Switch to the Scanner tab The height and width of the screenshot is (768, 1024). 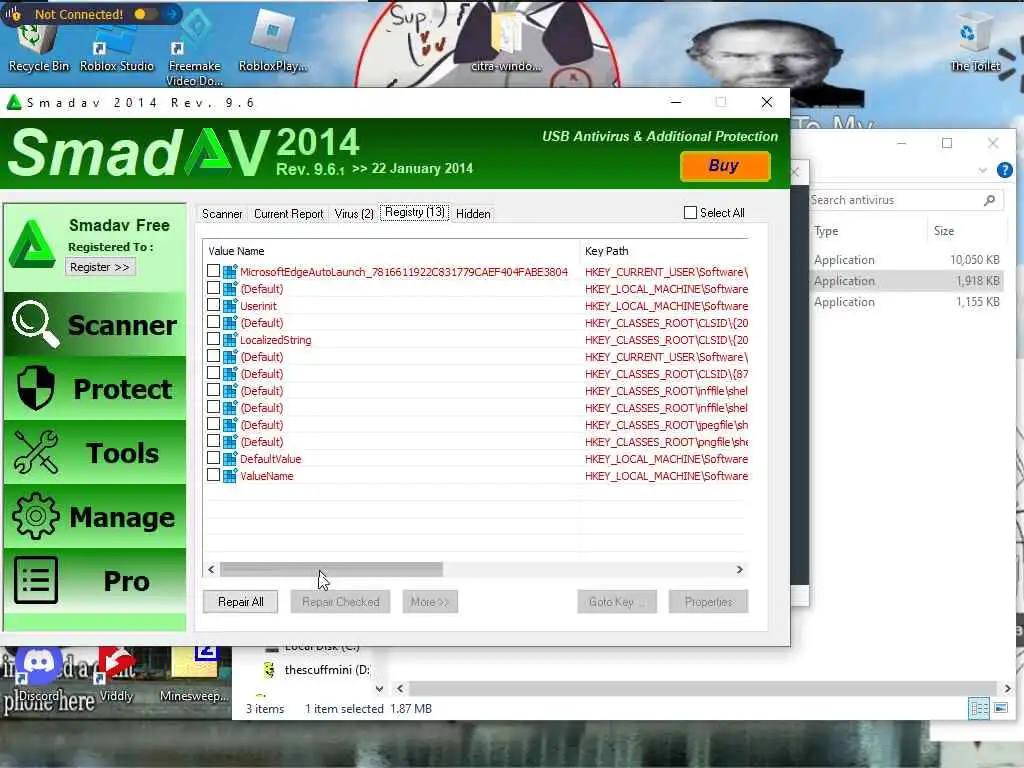222,214
